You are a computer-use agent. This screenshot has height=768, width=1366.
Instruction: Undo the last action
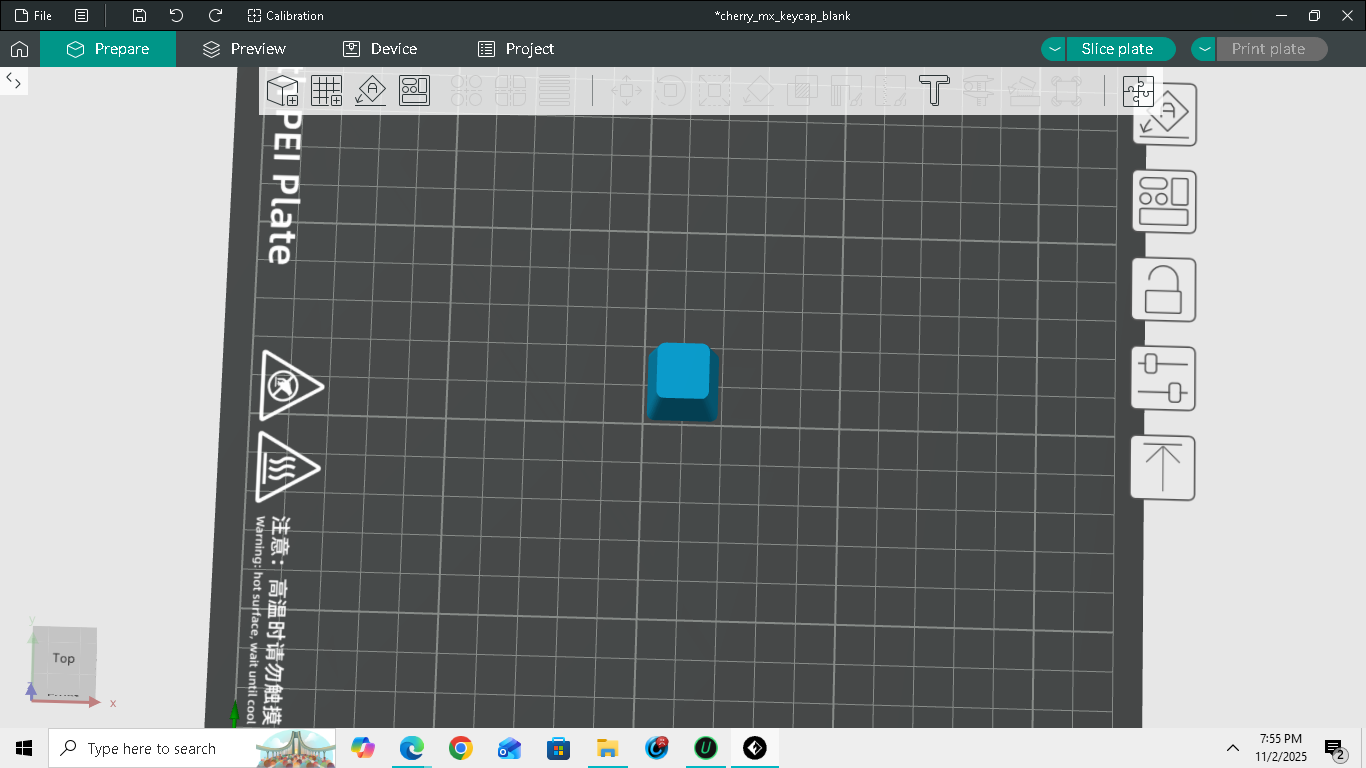point(177,16)
